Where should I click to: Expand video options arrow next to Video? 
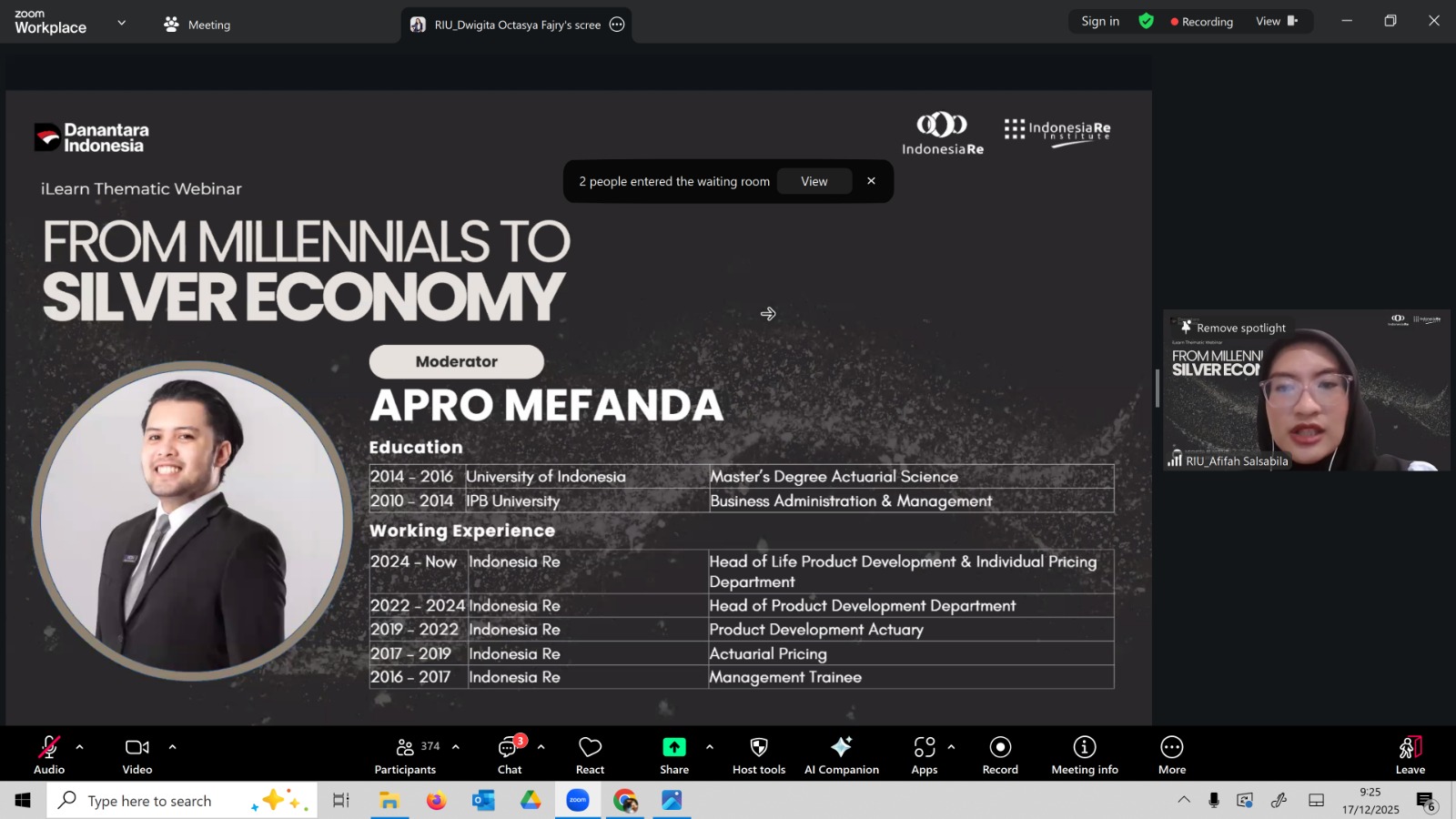pyautogui.click(x=172, y=747)
